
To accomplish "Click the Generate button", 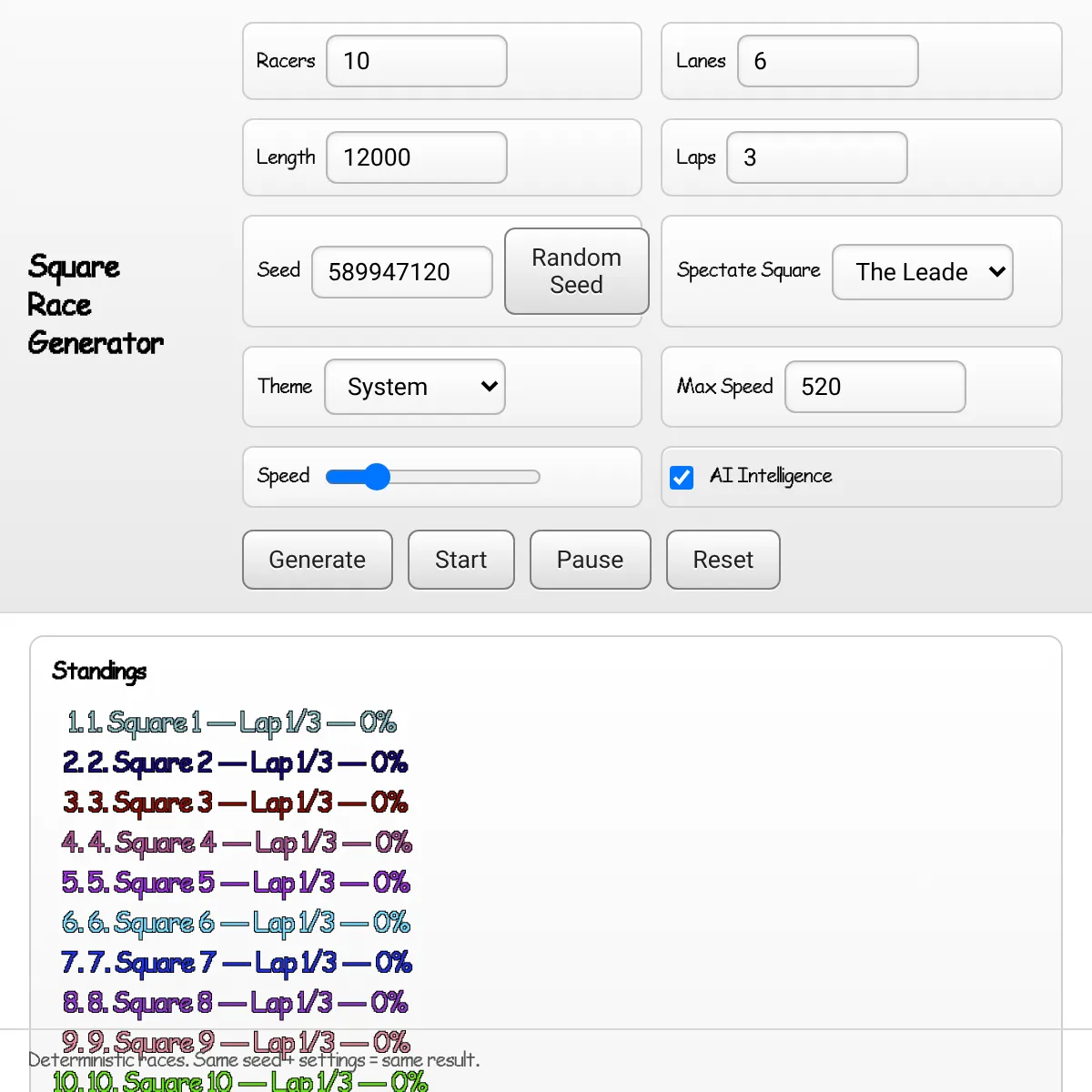I will pyautogui.click(x=317, y=560).
